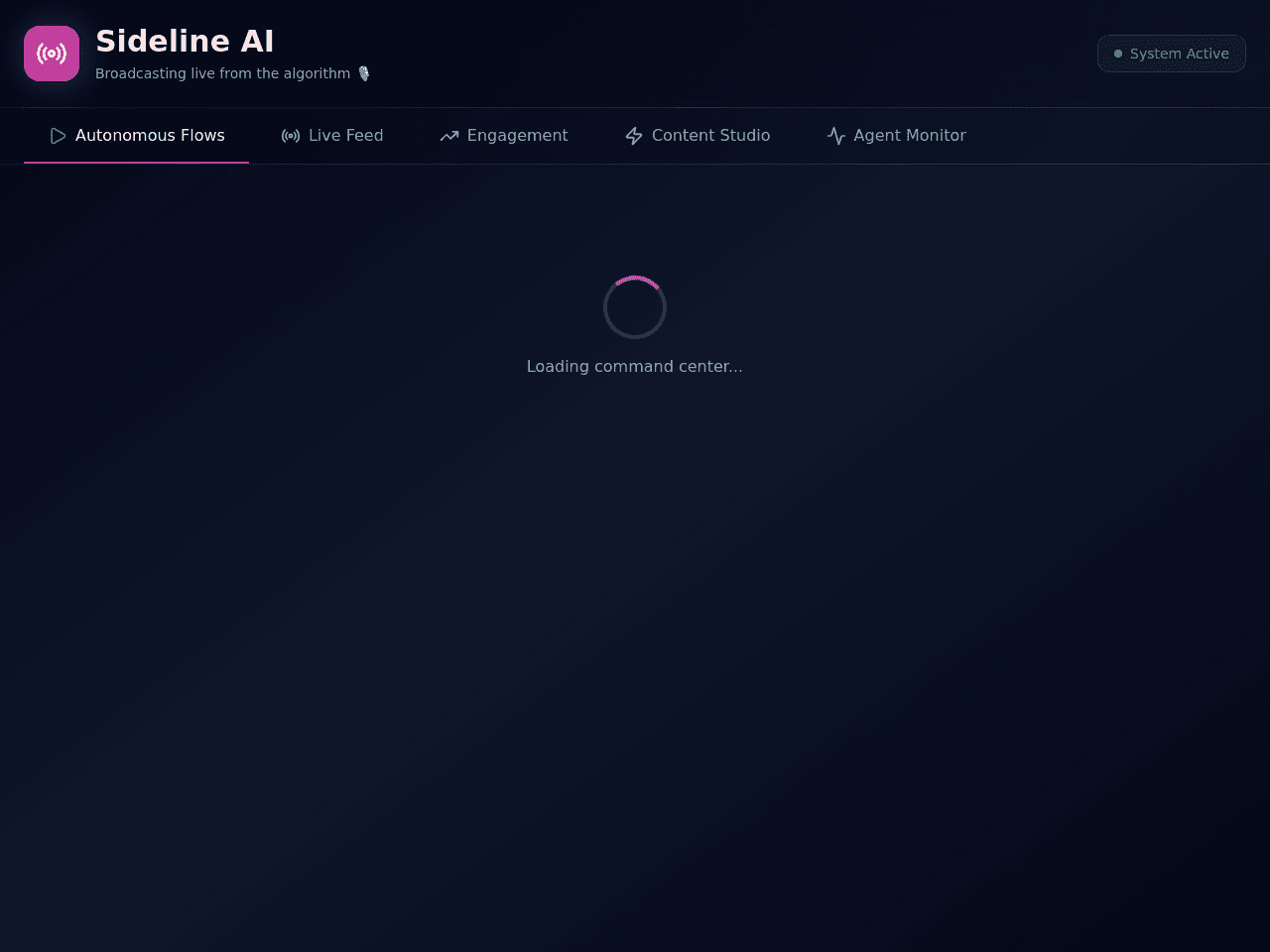Click the pink Sideline AI broadcast logo
The height and width of the screenshot is (952, 1270).
click(x=52, y=54)
